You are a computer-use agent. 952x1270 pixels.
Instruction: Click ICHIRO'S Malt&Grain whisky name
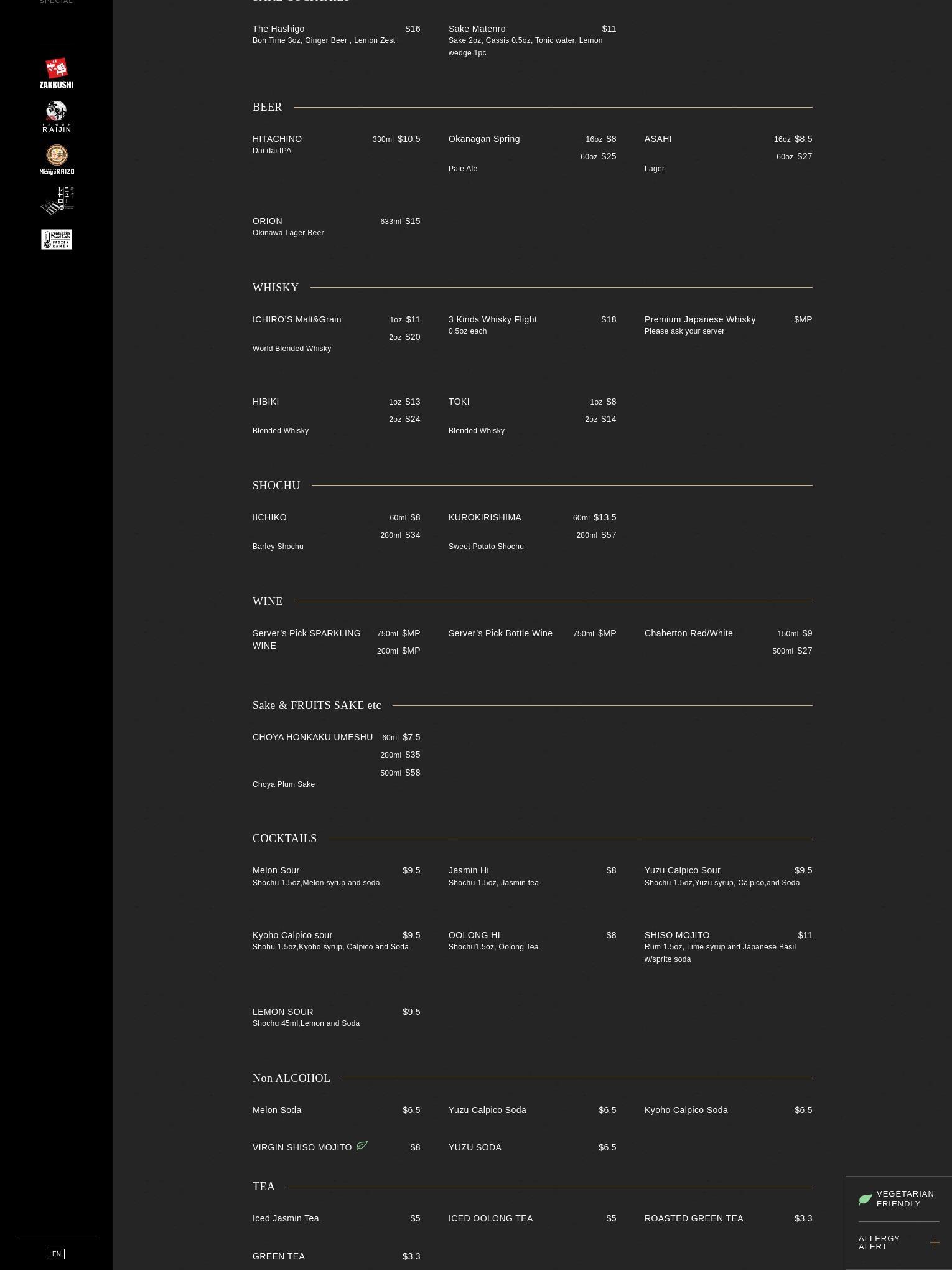click(x=297, y=319)
